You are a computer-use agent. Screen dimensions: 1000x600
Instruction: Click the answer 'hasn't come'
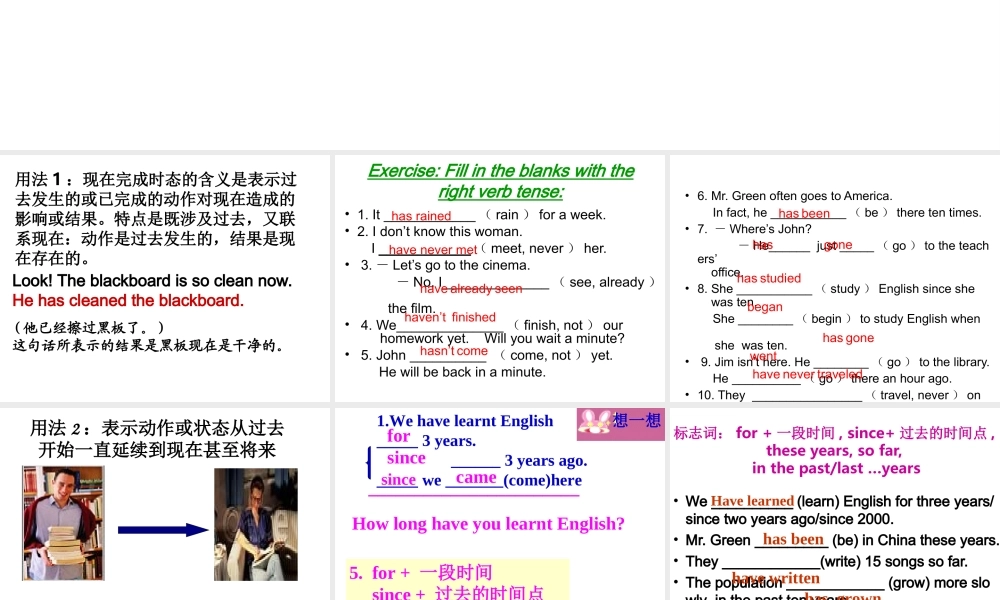(x=453, y=351)
